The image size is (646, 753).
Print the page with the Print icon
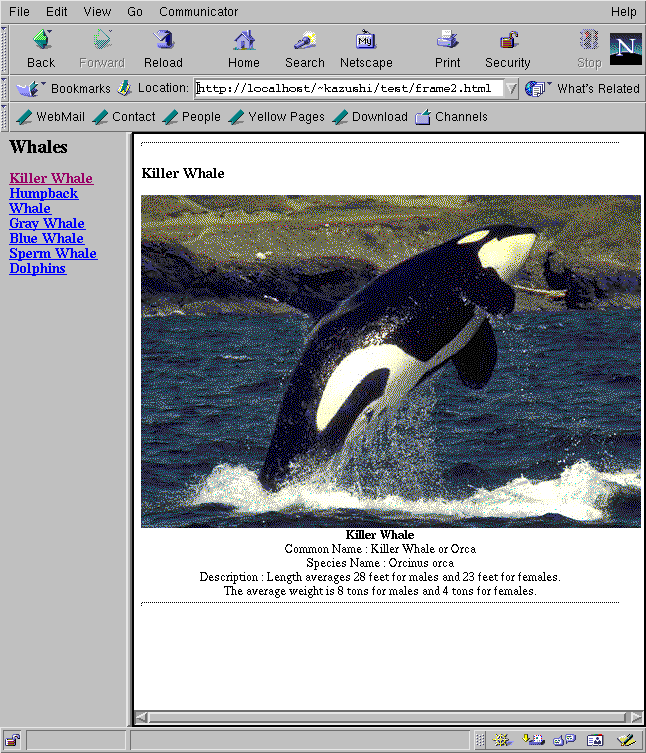(447, 39)
